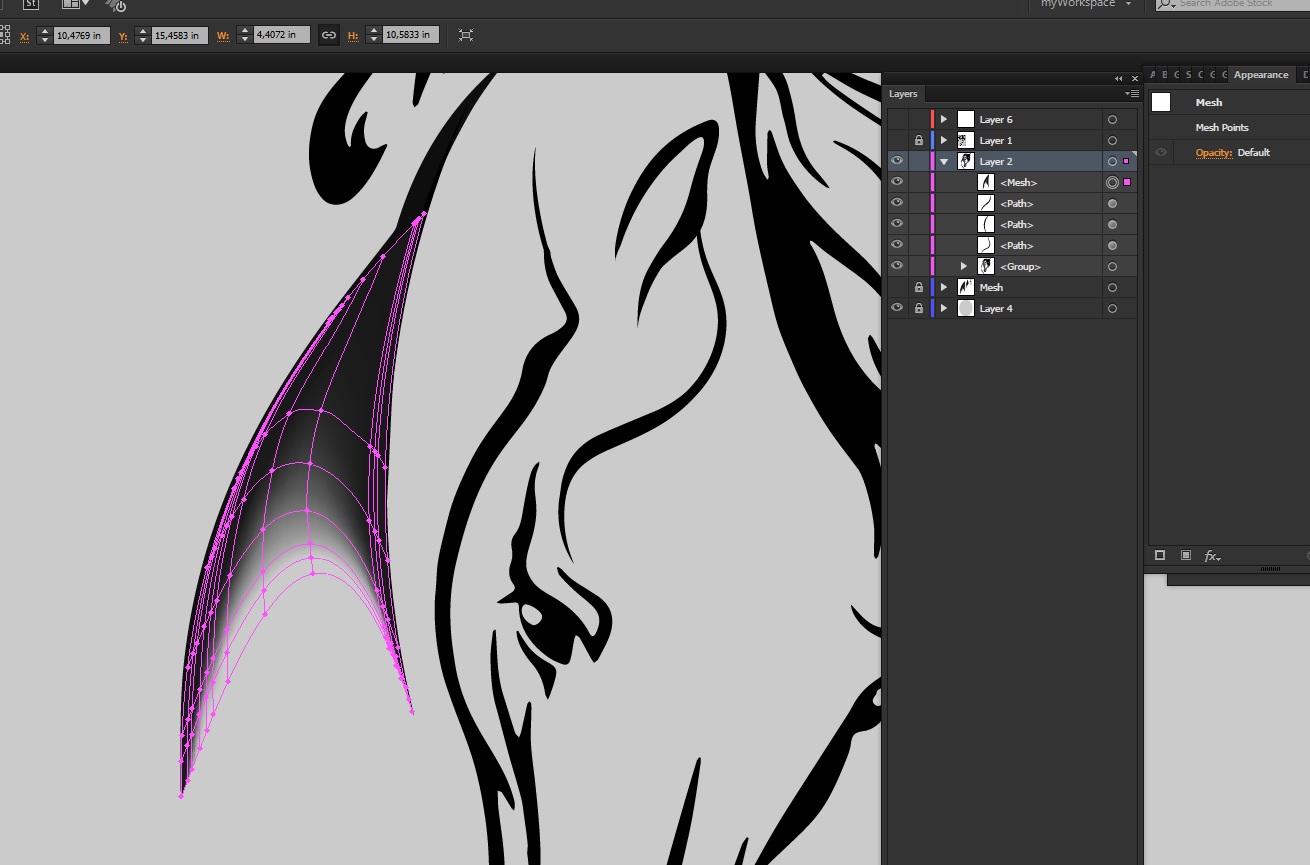Unlock the Mesh layer via its lock icon
The image size is (1310, 865).
coord(919,288)
